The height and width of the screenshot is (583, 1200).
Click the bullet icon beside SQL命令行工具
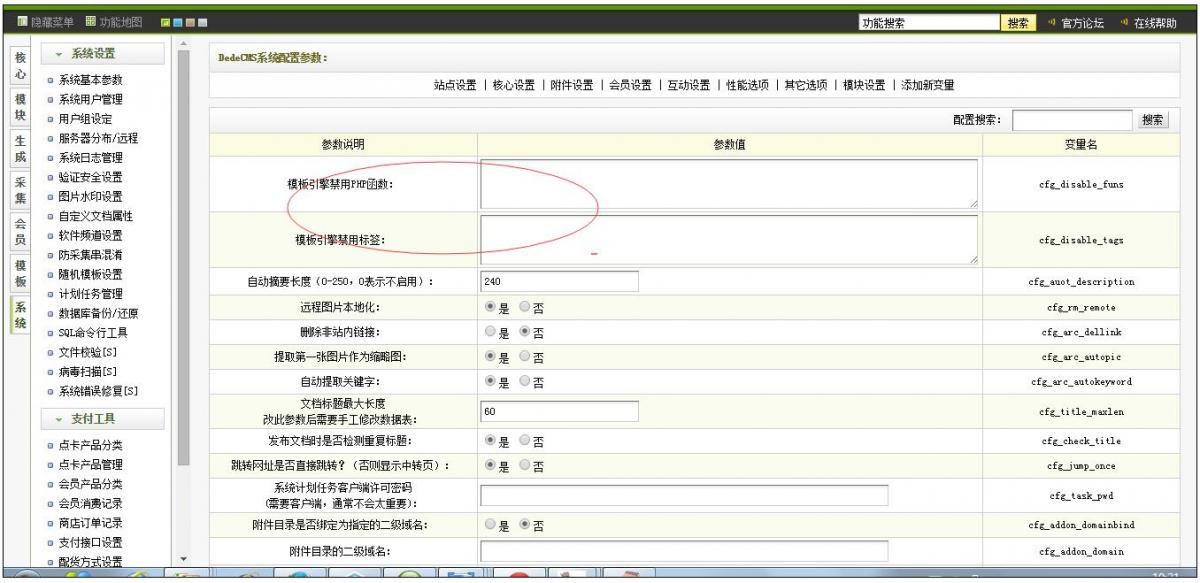point(49,332)
